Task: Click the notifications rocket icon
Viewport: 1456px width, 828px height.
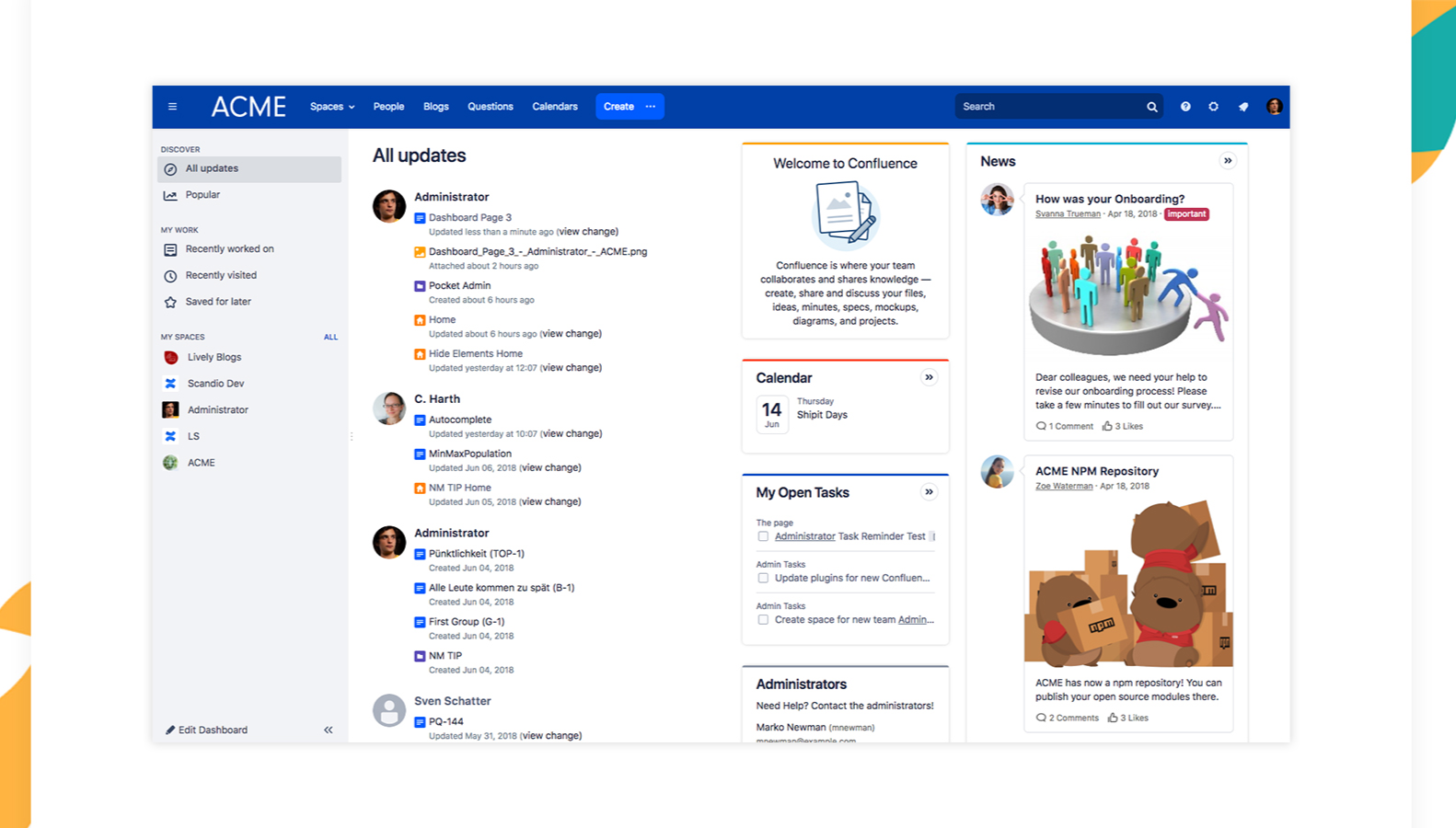Action: coord(1243,107)
